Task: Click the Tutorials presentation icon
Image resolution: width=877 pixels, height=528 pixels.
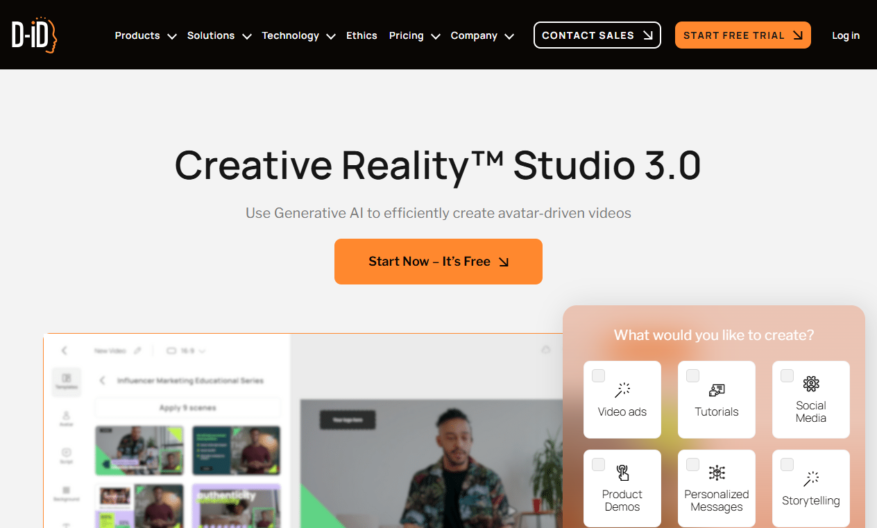Action: tap(716, 390)
